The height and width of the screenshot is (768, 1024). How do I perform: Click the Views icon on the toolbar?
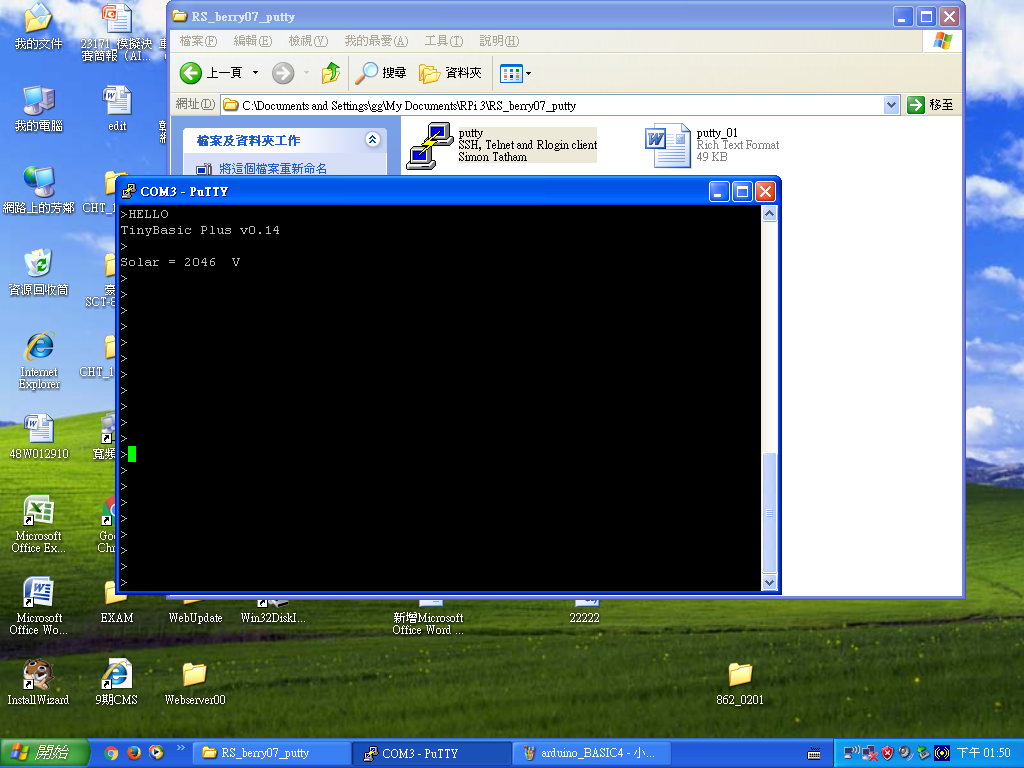(511, 73)
